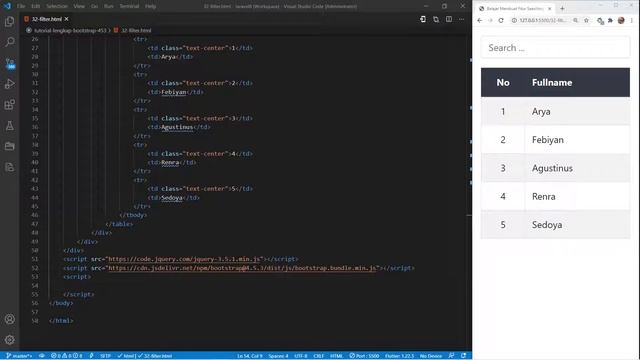Click browser Reload button
The height and width of the screenshot is (360, 640).
[501, 20]
